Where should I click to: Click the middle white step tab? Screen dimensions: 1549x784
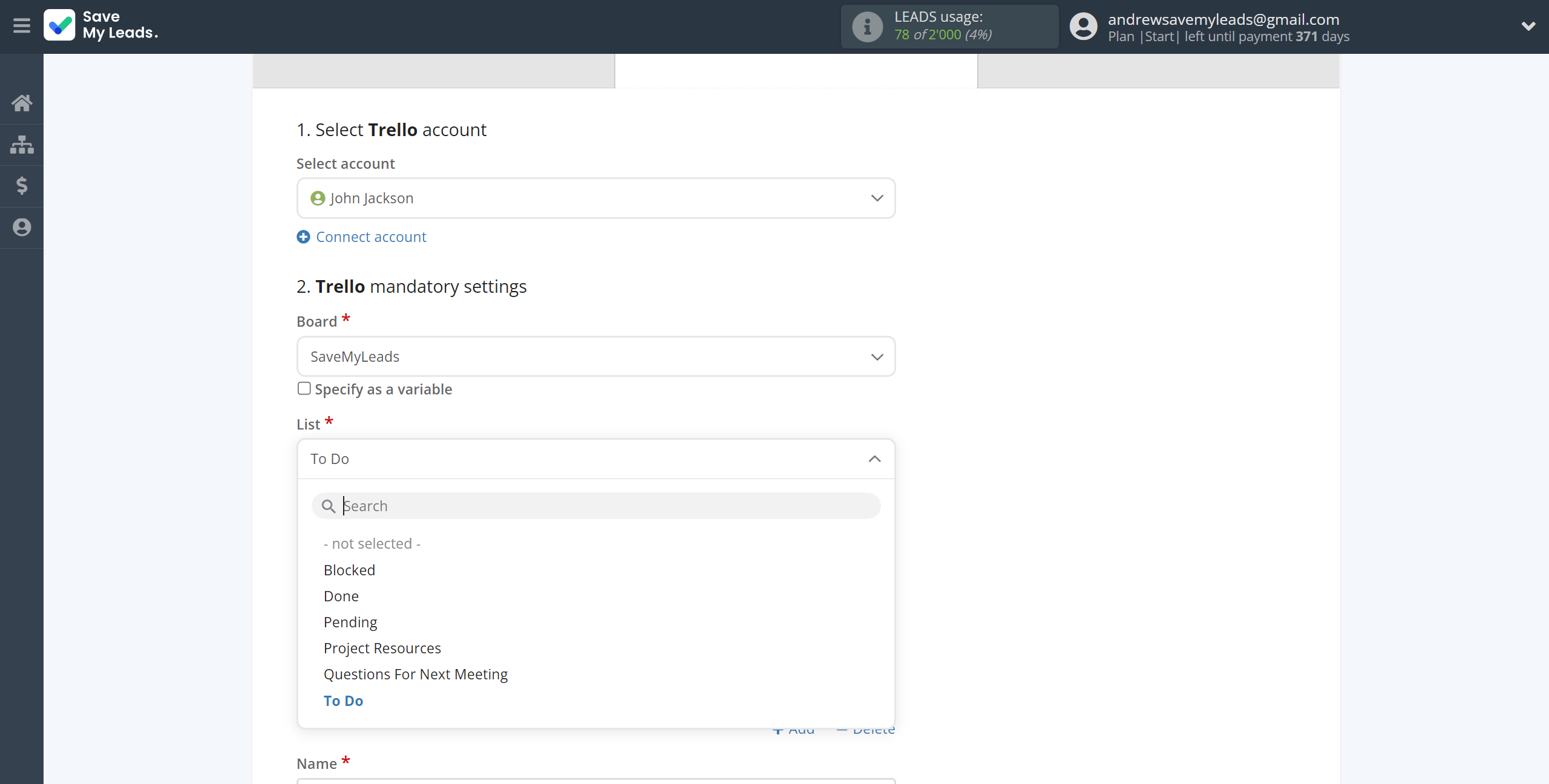(x=796, y=71)
